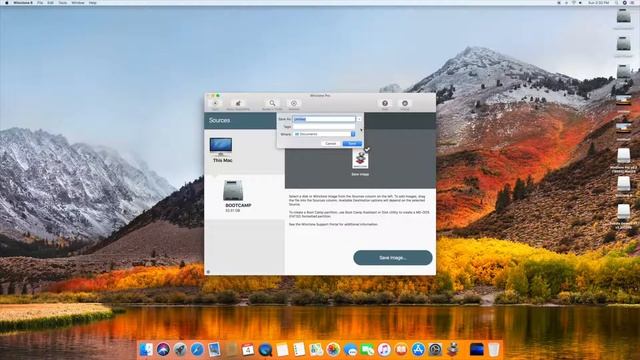The width and height of the screenshot is (640, 360).
Task: Click the search magnifier toolbar icon in Winclone
Action: pos(272,104)
